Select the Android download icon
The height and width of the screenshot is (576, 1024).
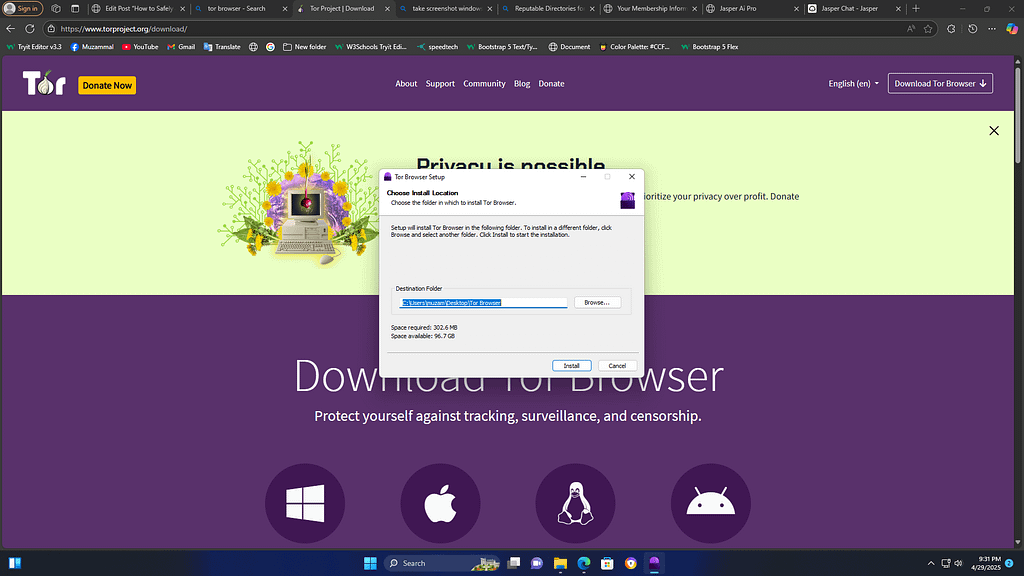click(711, 503)
